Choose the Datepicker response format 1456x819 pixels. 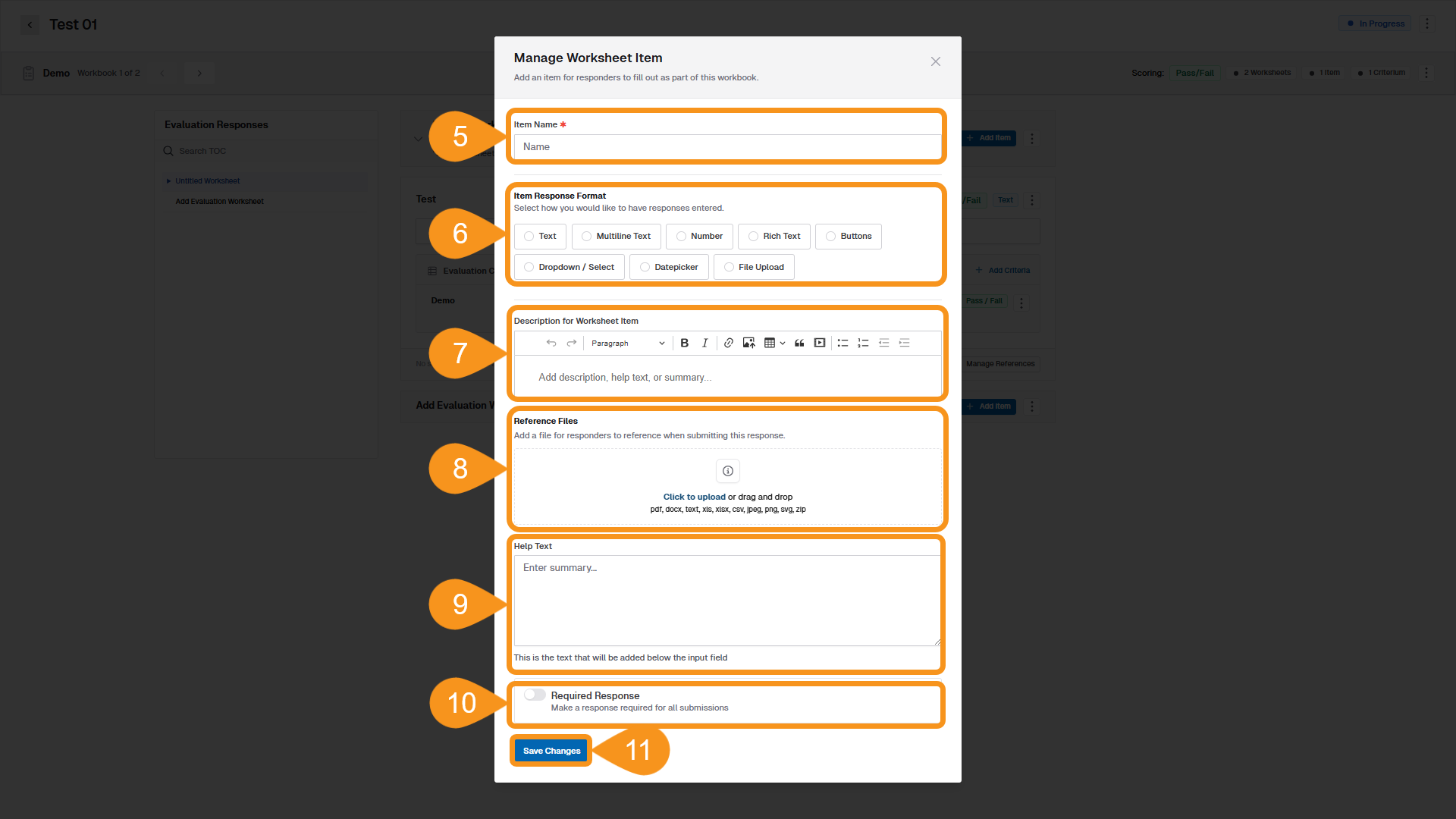(x=668, y=266)
